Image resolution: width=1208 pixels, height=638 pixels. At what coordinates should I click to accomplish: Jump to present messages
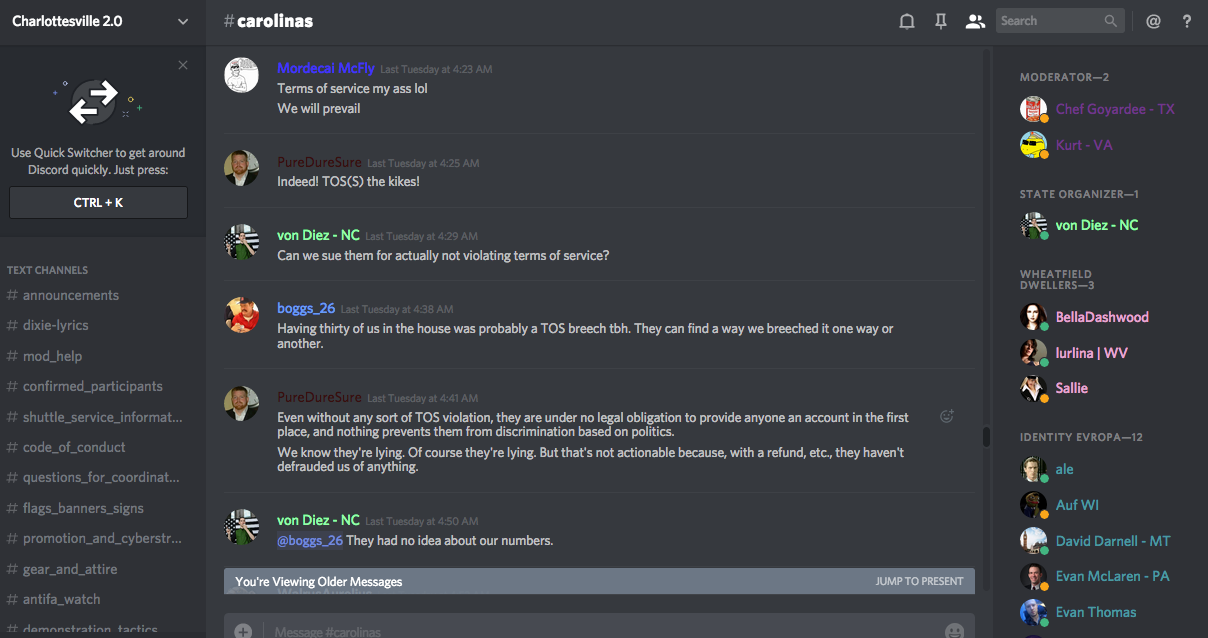click(919, 581)
